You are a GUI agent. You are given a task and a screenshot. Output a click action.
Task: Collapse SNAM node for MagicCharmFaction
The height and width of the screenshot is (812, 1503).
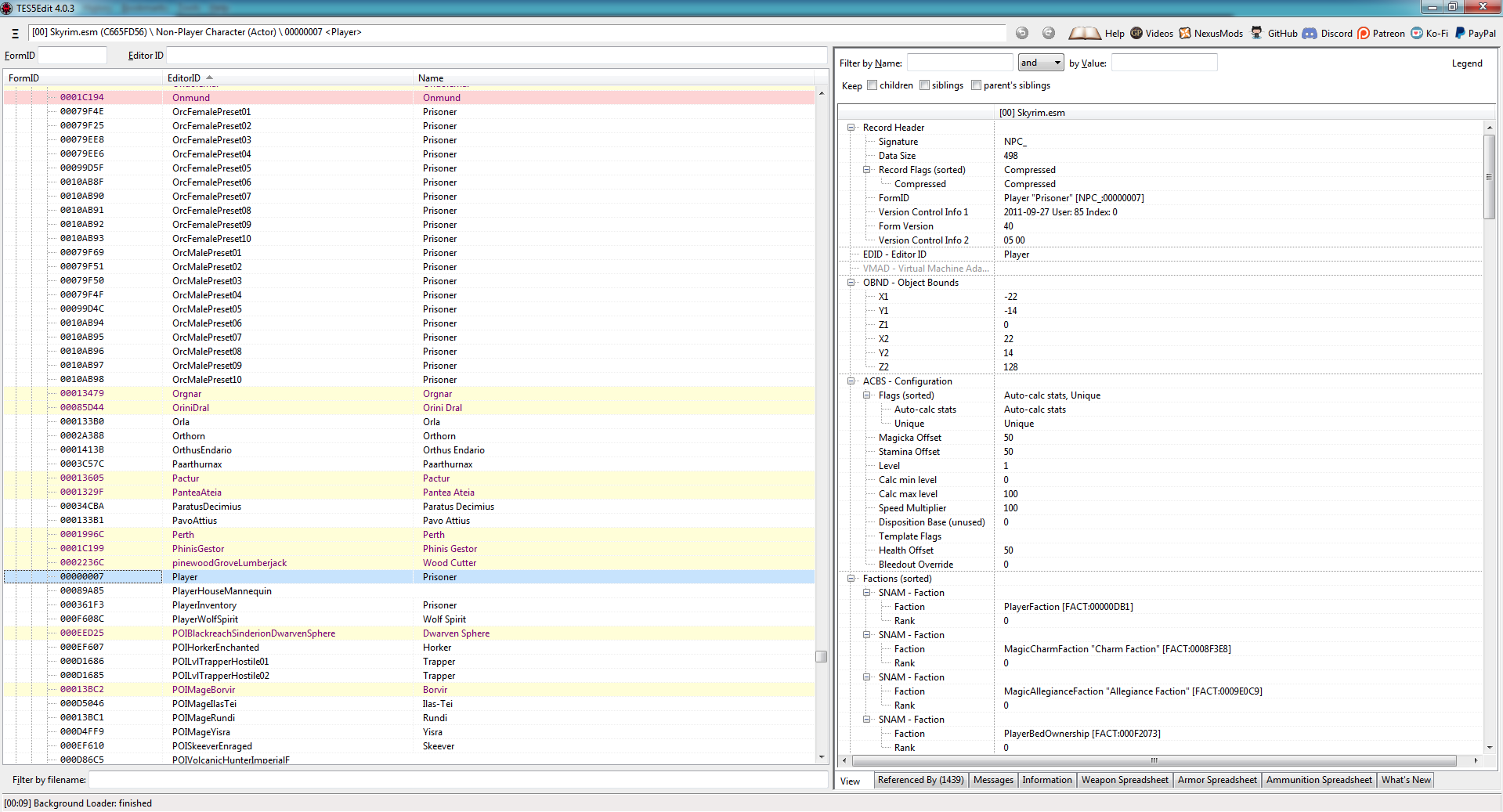tap(867, 635)
